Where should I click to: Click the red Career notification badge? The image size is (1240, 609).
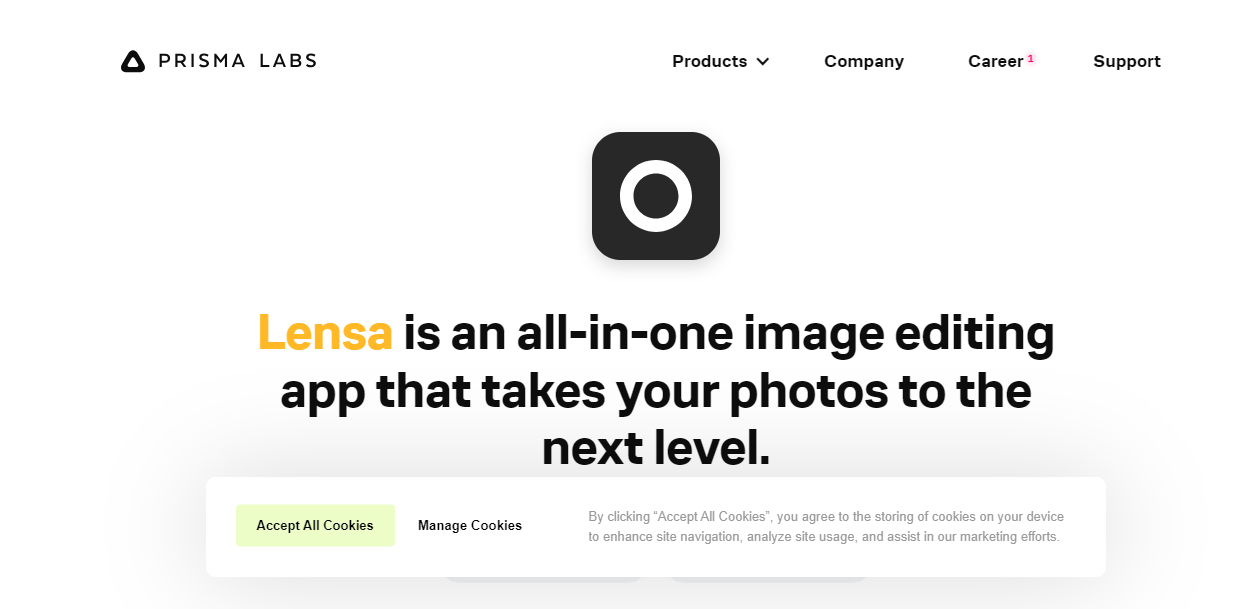(1031, 58)
